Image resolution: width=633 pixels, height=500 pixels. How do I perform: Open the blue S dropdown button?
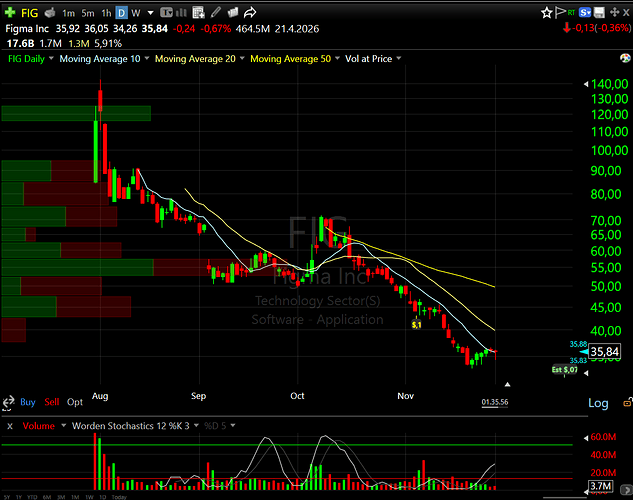[x=585, y=13]
